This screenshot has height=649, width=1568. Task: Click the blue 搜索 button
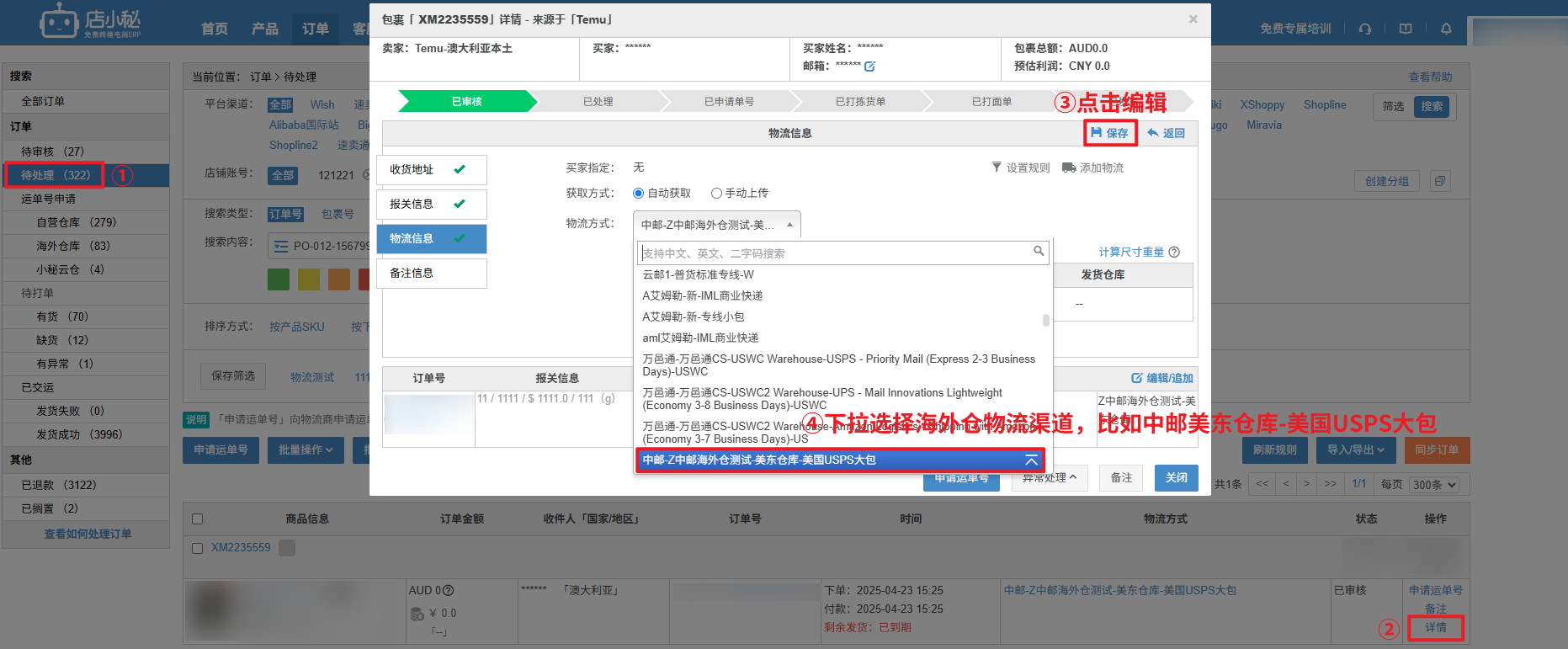click(x=1432, y=107)
